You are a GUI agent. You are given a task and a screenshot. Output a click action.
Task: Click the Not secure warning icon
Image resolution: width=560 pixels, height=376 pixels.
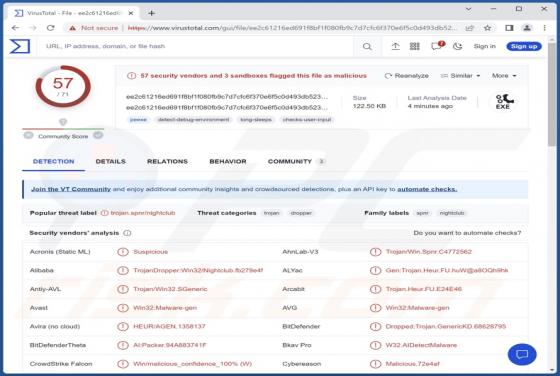click(x=72, y=28)
